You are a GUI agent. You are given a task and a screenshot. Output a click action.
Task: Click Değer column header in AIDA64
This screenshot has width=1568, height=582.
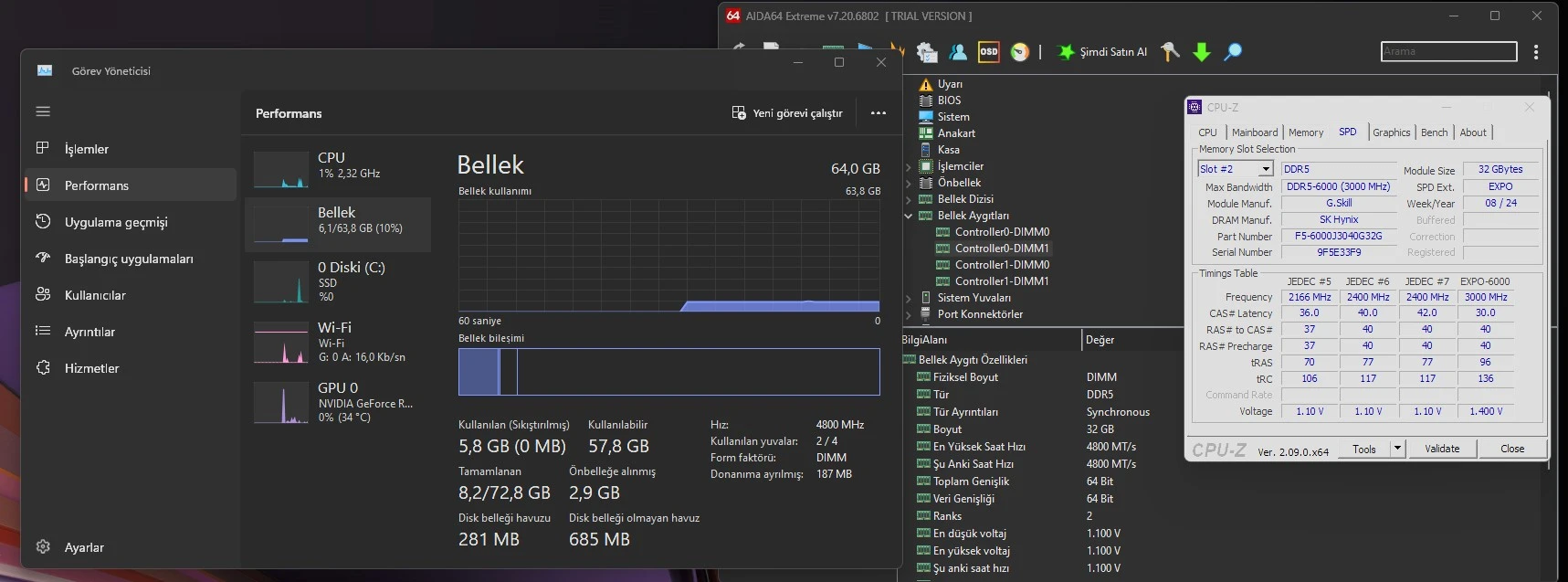(1132, 340)
